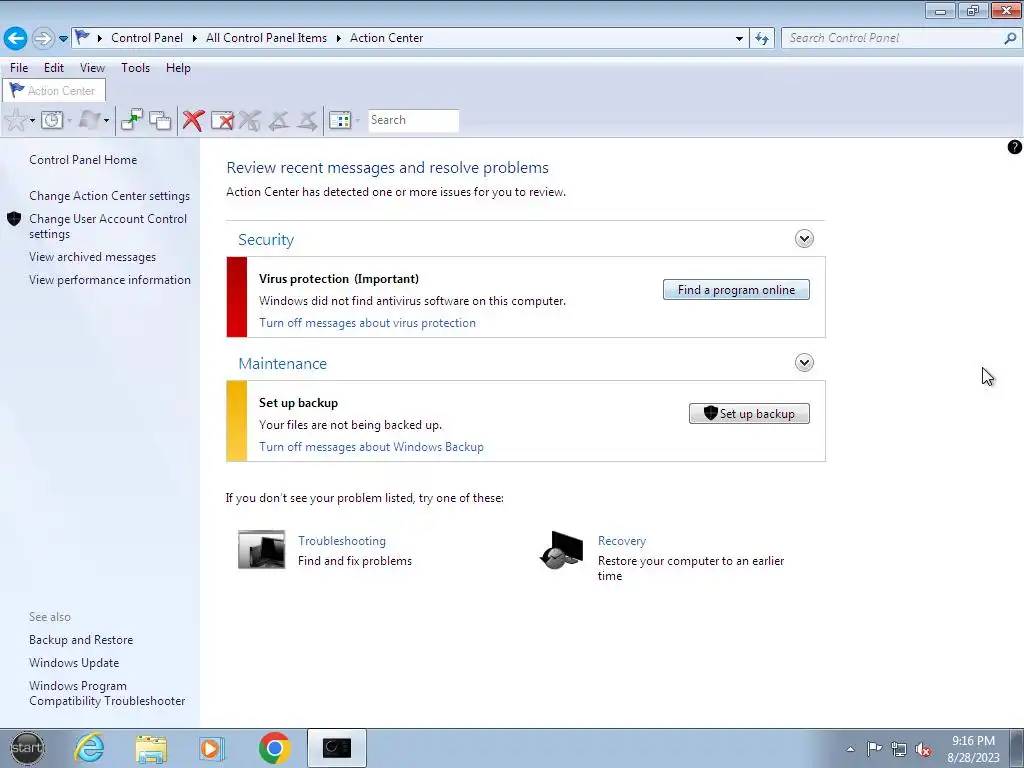Open Change Action Center settings
Viewport: 1024px width, 768px height.
click(x=109, y=196)
